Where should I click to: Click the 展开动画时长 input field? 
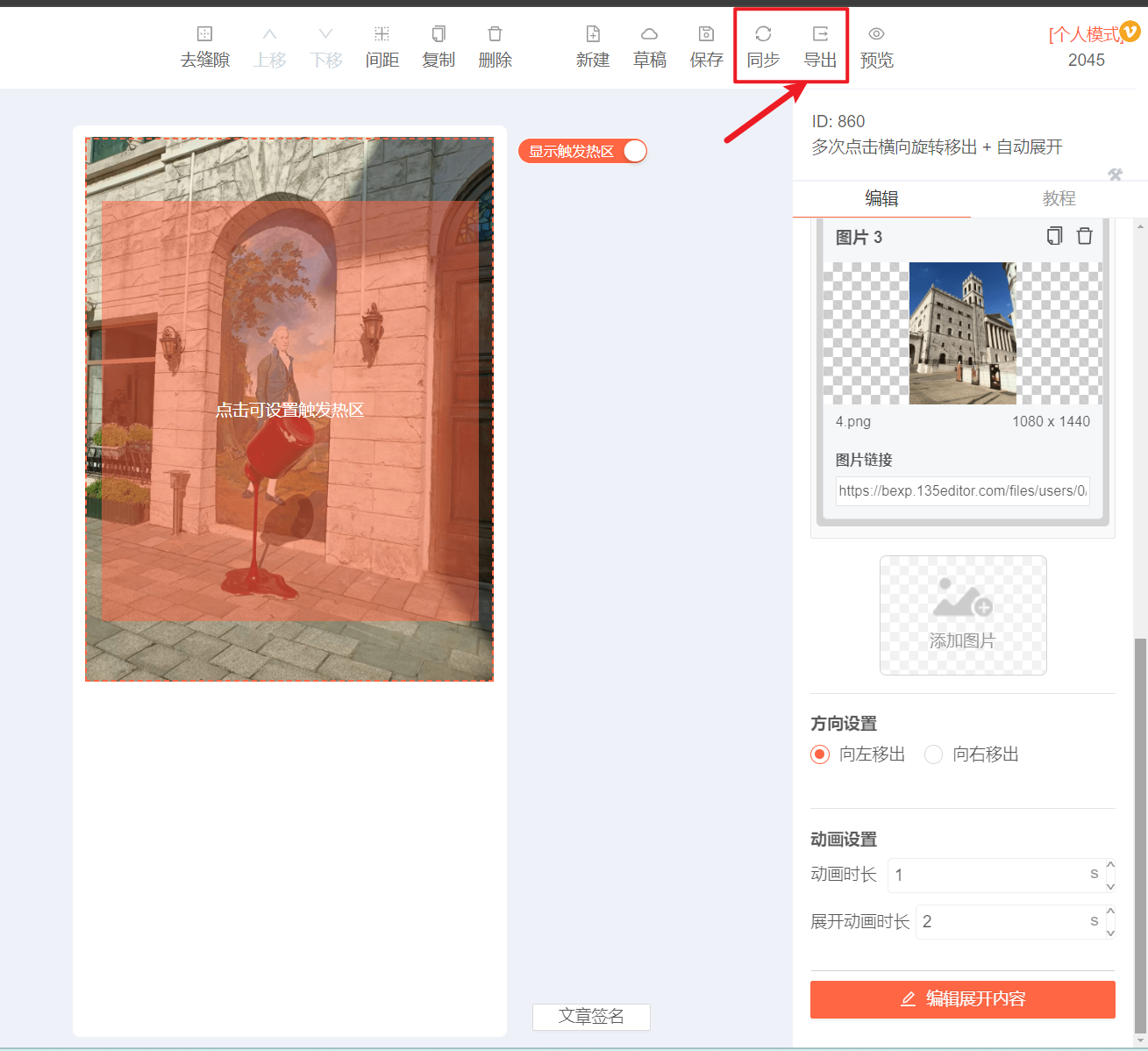tap(1009, 921)
